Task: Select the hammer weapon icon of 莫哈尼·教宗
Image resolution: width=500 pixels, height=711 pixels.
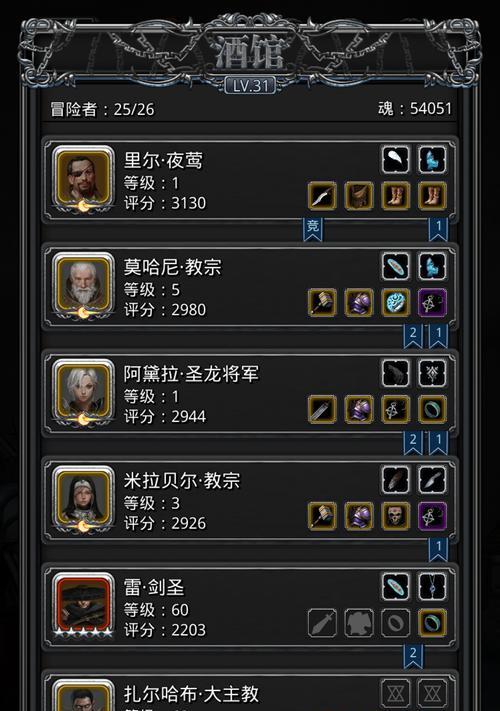Action: point(322,302)
